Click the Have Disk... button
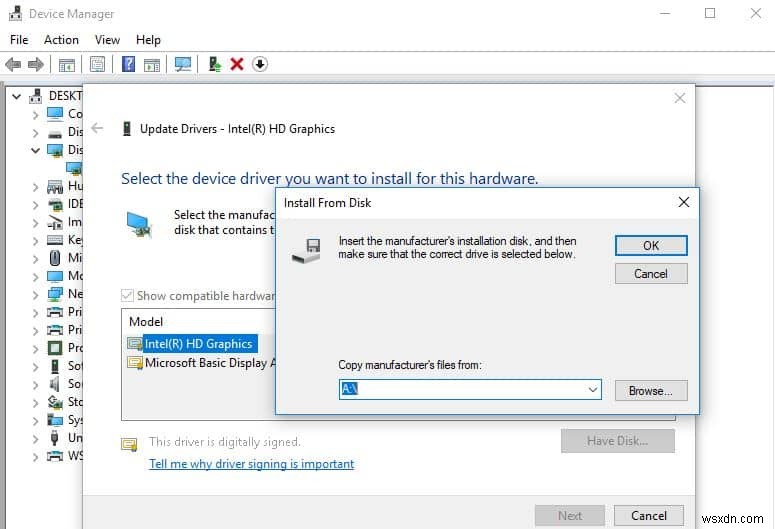 [x=617, y=441]
